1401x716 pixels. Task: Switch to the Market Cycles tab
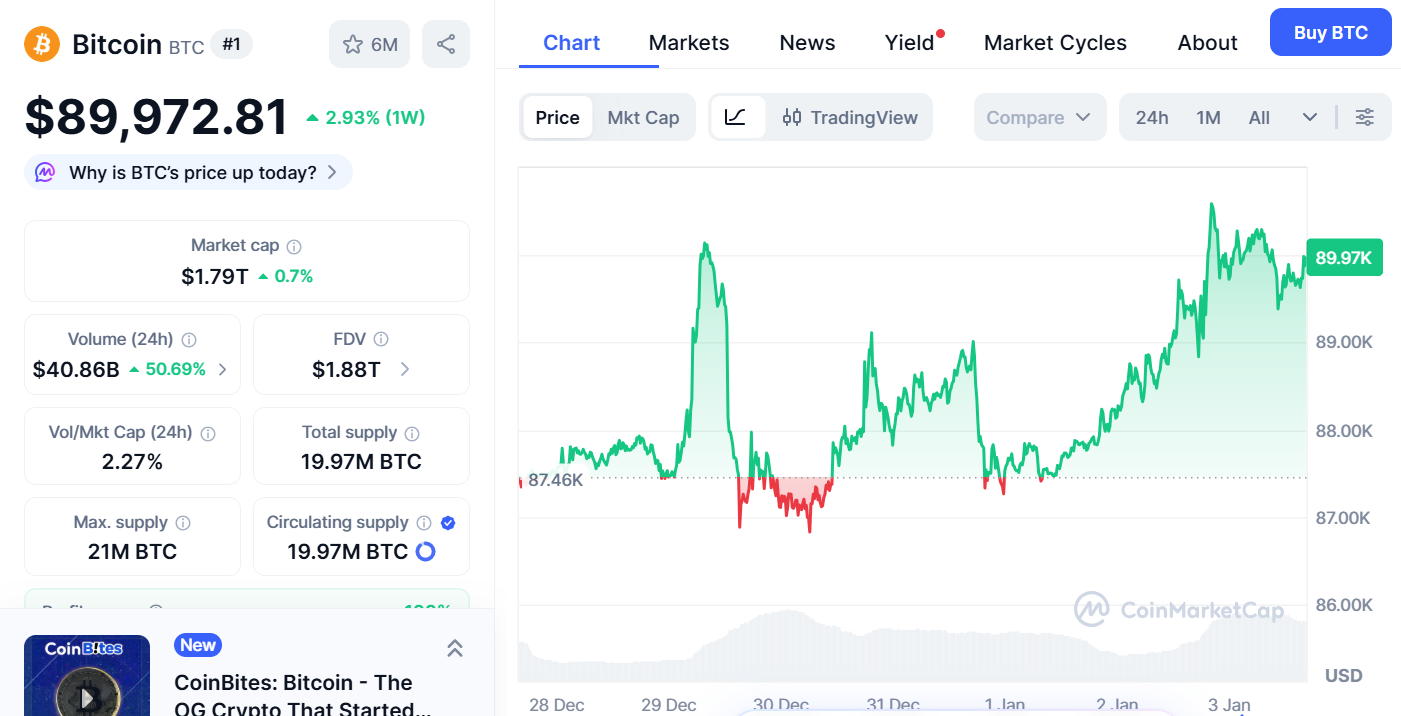(1055, 43)
